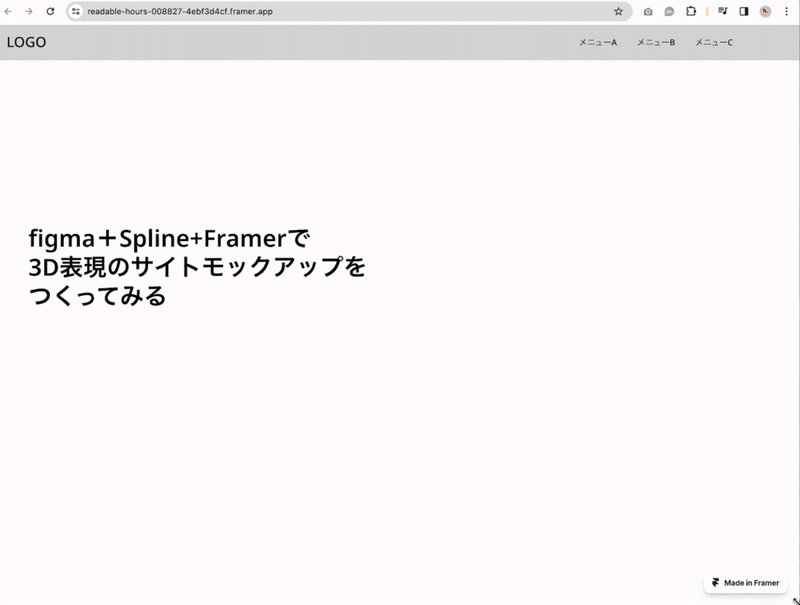The width and height of the screenshot is (800, 605).
Task: Open the media controls music icon
Action: [x=722, y=11]
